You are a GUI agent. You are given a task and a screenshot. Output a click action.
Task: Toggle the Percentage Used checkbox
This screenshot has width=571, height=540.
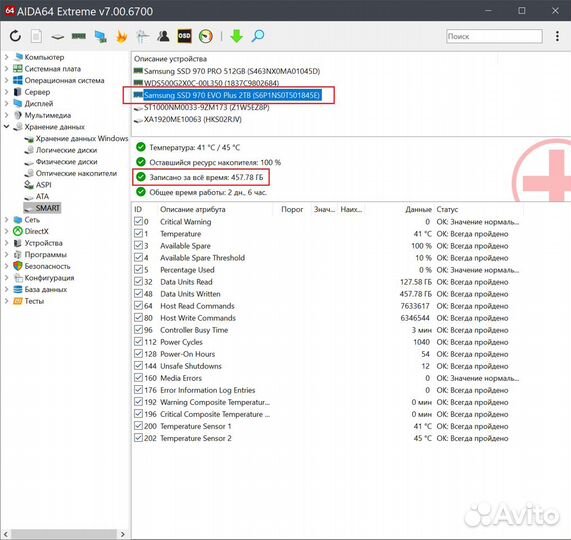[x=138, y=269]
